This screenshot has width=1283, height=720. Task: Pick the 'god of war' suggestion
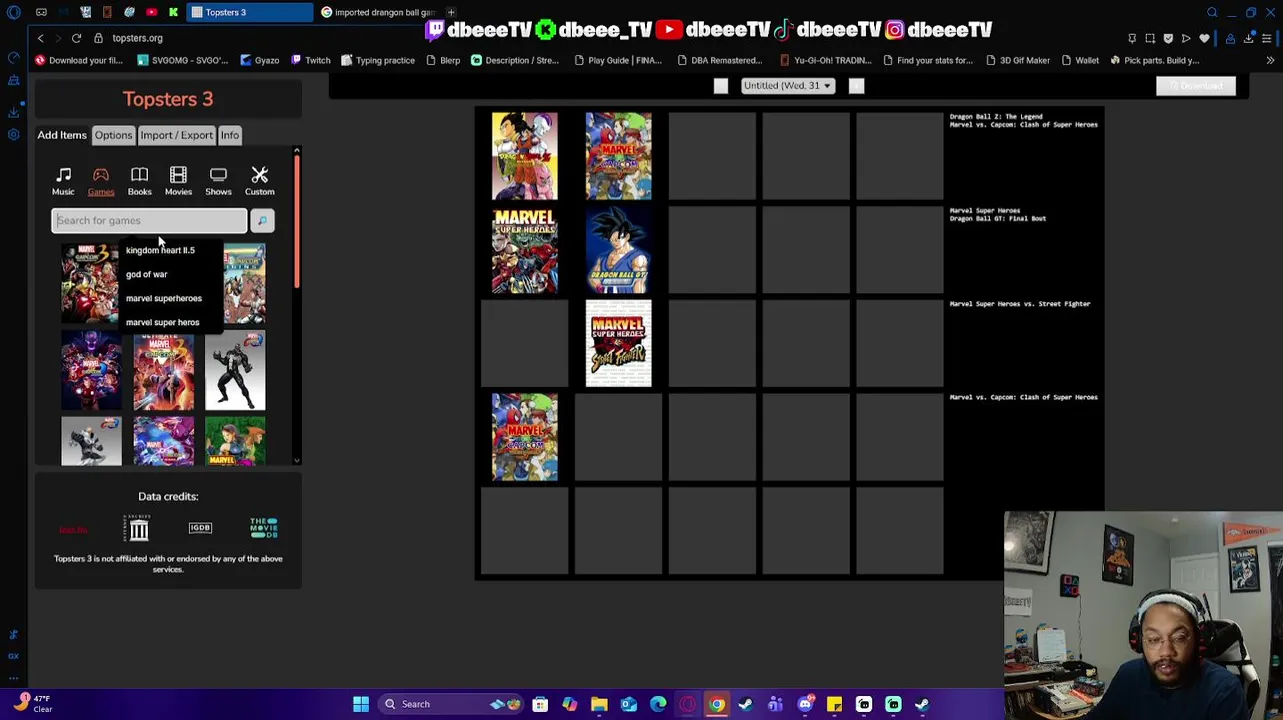click(x=146, y=274)
